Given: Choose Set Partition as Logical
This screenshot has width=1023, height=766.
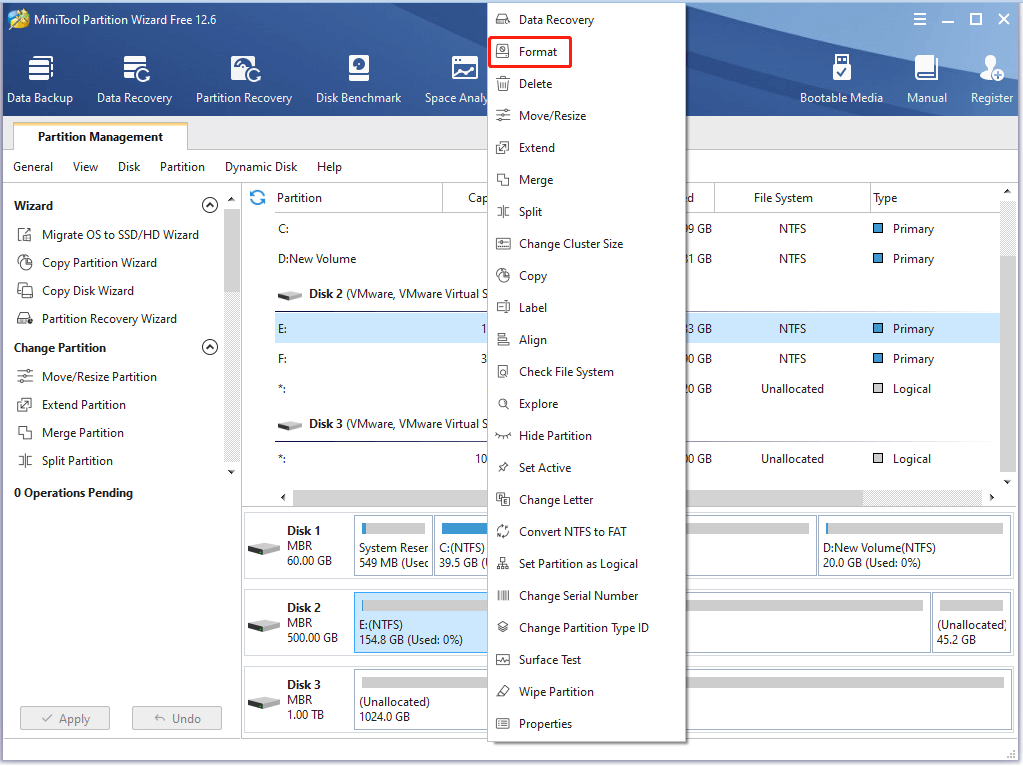Looking at the screenshot, I should (587, 563).
